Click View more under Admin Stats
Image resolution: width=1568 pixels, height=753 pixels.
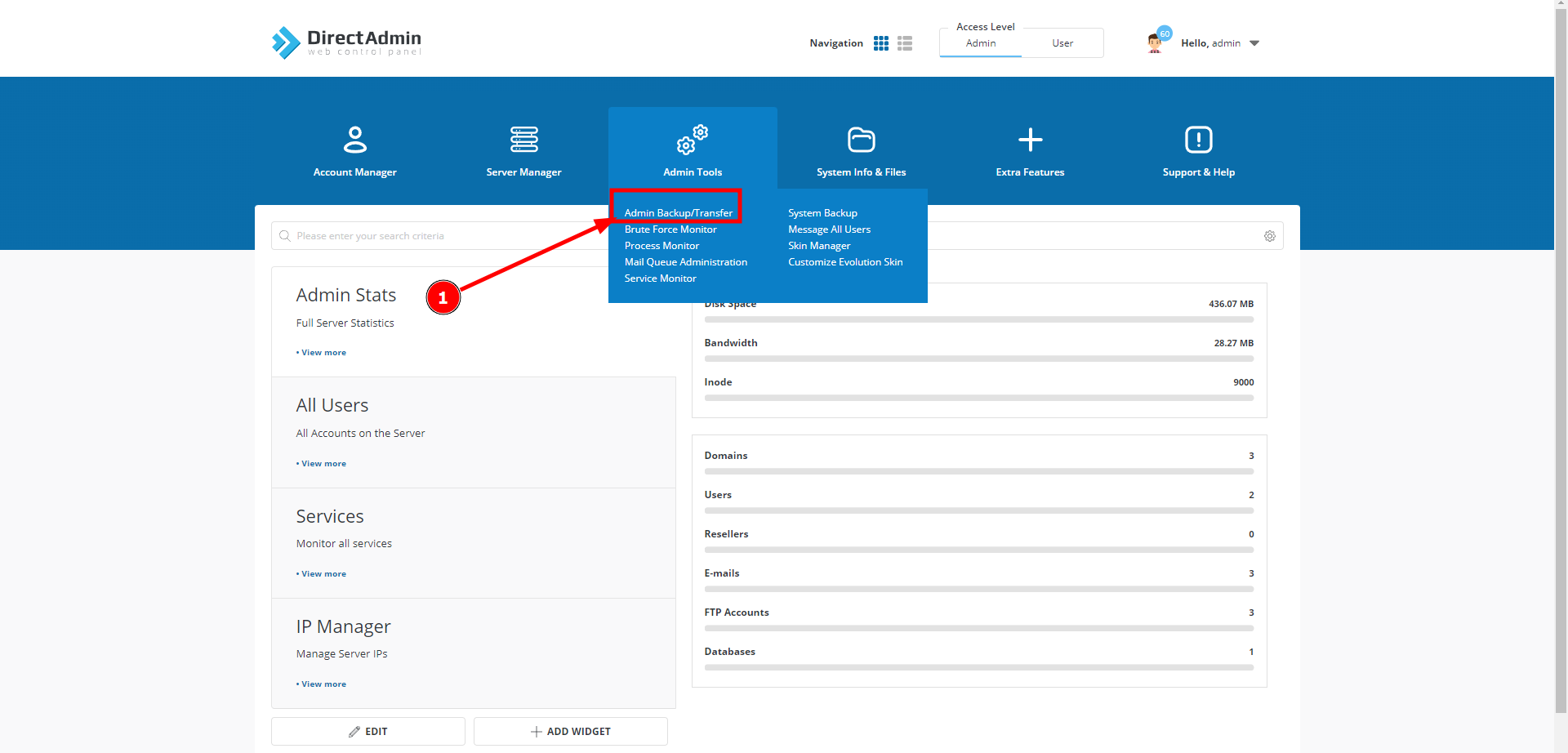tap(323, 353)
